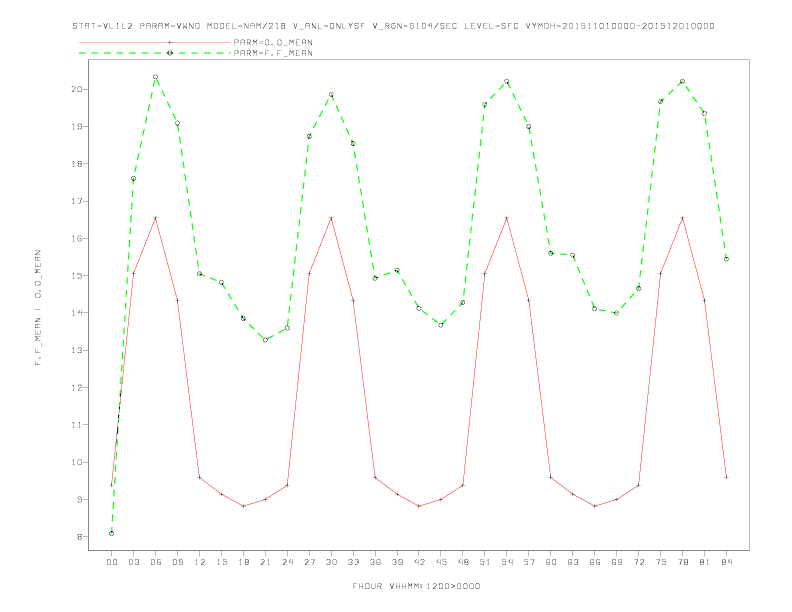Click the chart title line starting STAT=VL1L2

(393, 26)
